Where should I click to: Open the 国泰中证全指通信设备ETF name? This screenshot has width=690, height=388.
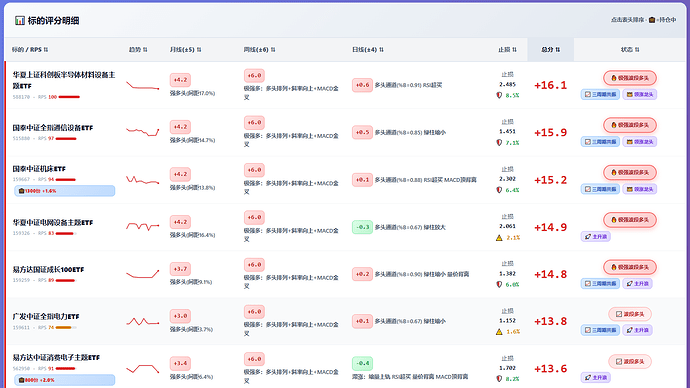[x=53, y=128]
